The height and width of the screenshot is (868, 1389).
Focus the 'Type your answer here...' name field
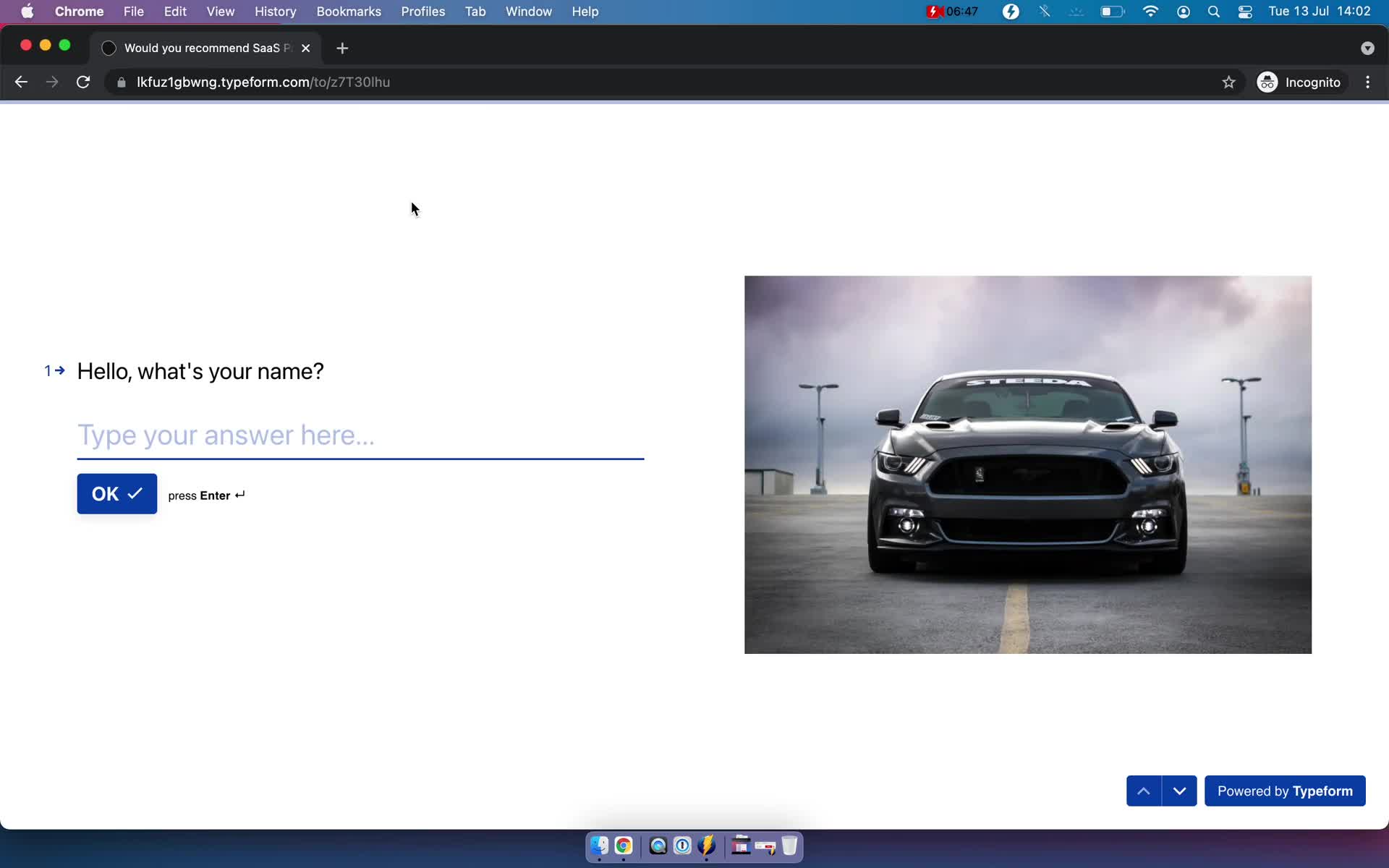pyautogui.click(x=360, y=435)
